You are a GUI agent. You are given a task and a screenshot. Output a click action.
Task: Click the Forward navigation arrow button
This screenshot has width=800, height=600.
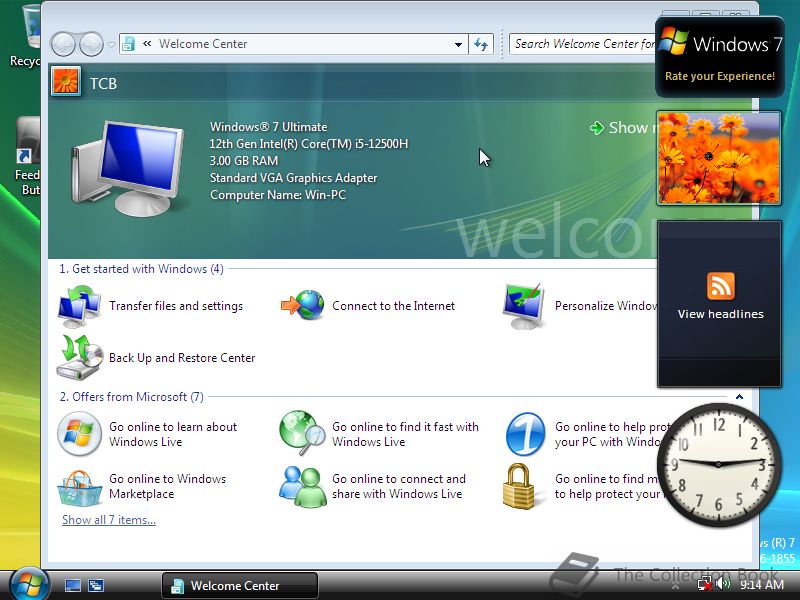coord(91,44)
